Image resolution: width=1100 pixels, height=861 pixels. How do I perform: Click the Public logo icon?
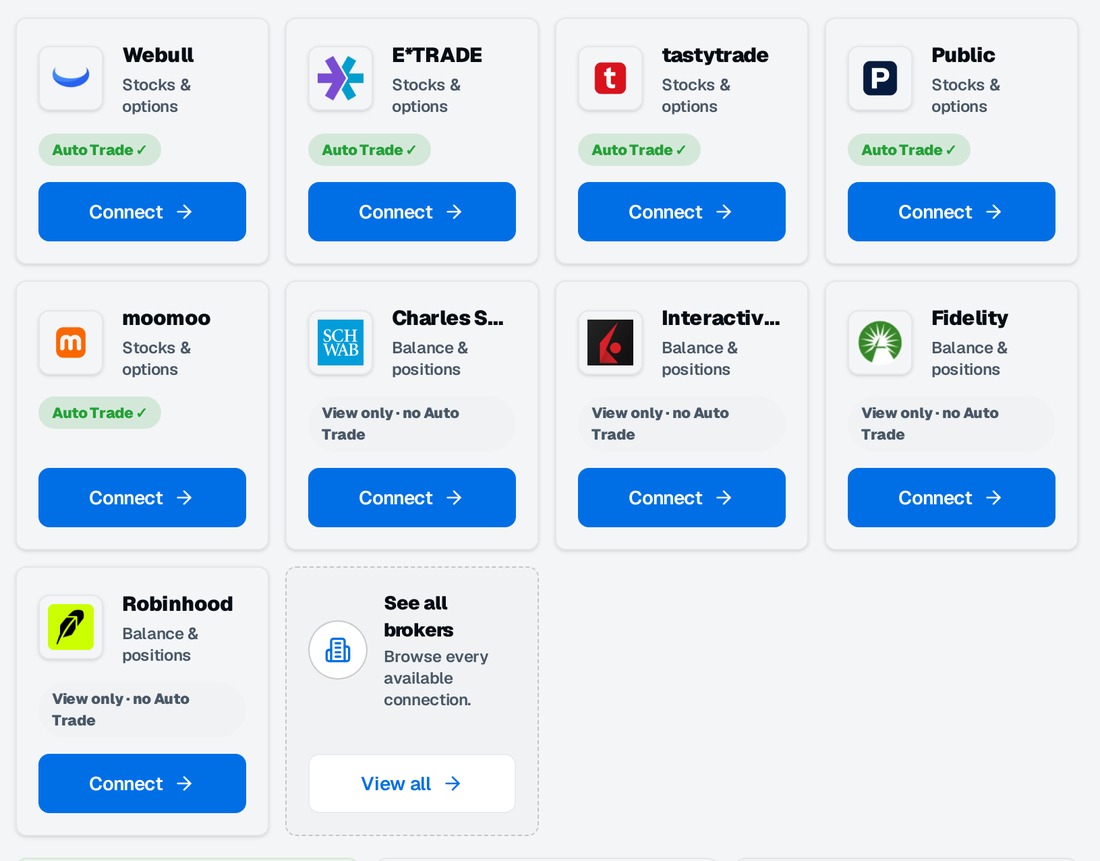pos(880,78)
